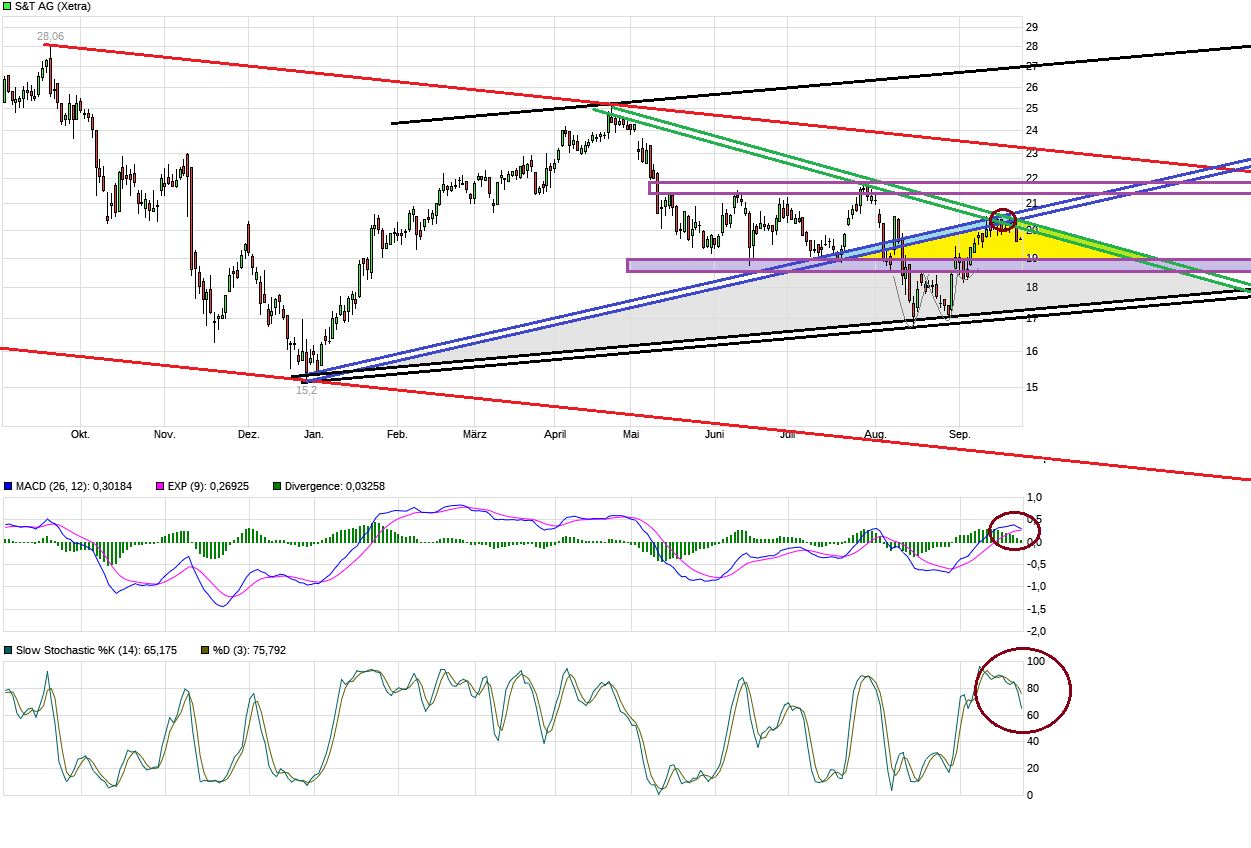Select the Slow Stochastic %K legend square
Image resolution: width=1251 pixels, height=848 pixels.
pos(10,649)
